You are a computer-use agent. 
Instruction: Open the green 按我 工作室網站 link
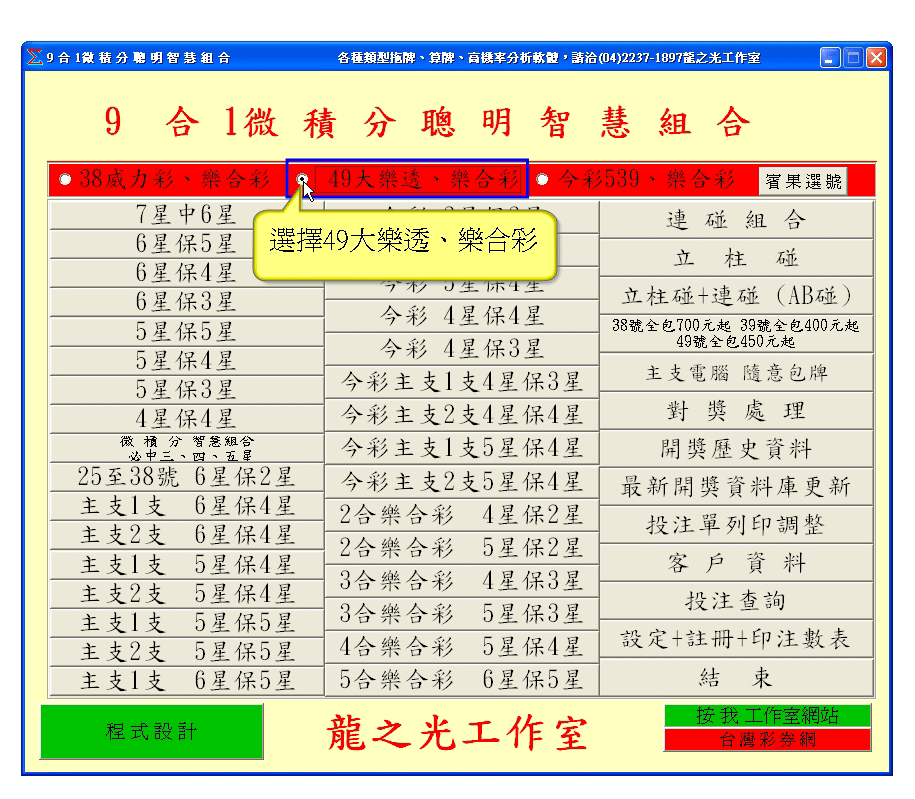[767, 716]
